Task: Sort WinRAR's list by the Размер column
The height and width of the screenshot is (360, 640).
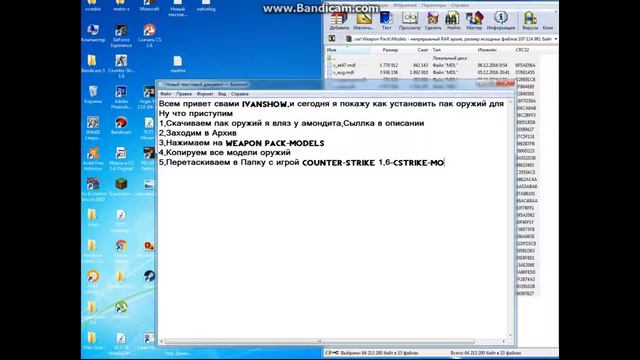Action: pyautogui.click(x=390, y=50)
